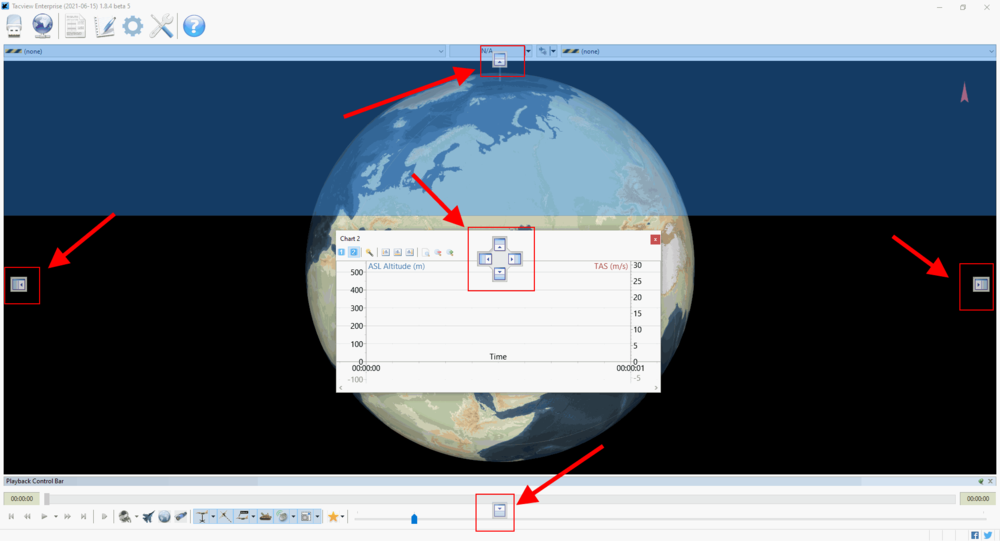
Task: Fast forward the playback
Action: click(67, 516)
